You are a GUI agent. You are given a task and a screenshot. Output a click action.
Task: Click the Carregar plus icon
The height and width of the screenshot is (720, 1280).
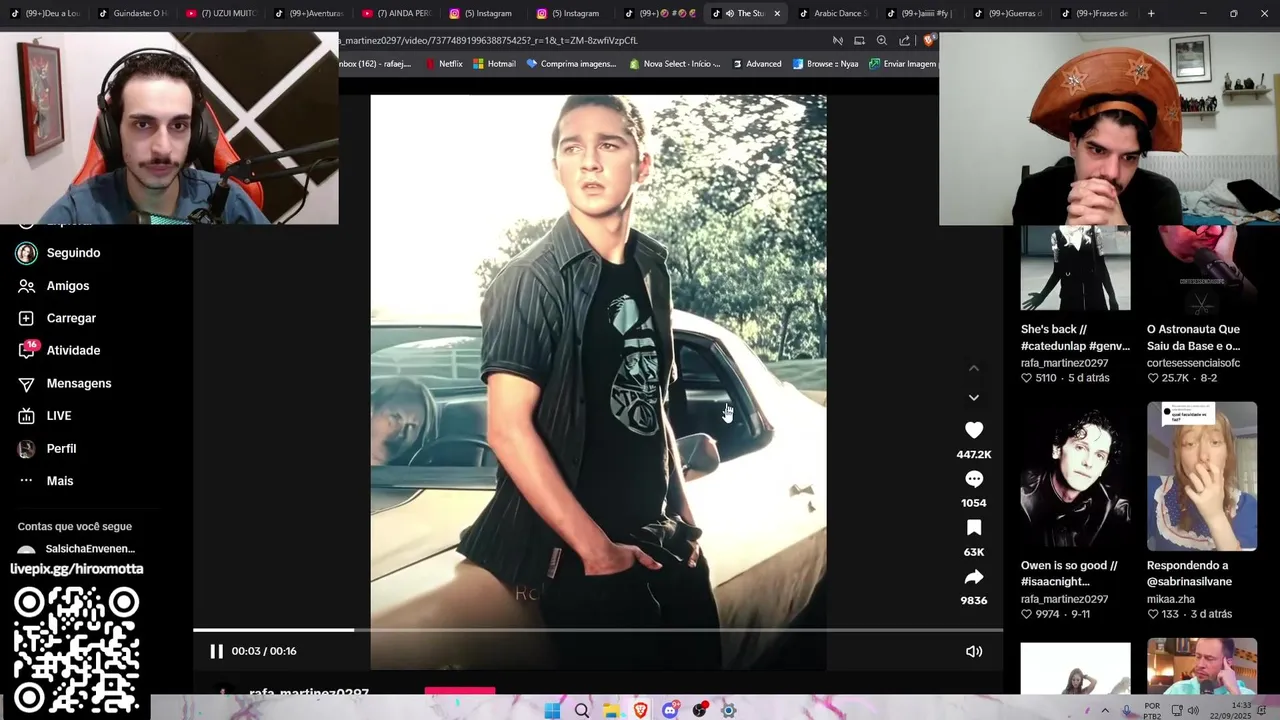point(27,318)
